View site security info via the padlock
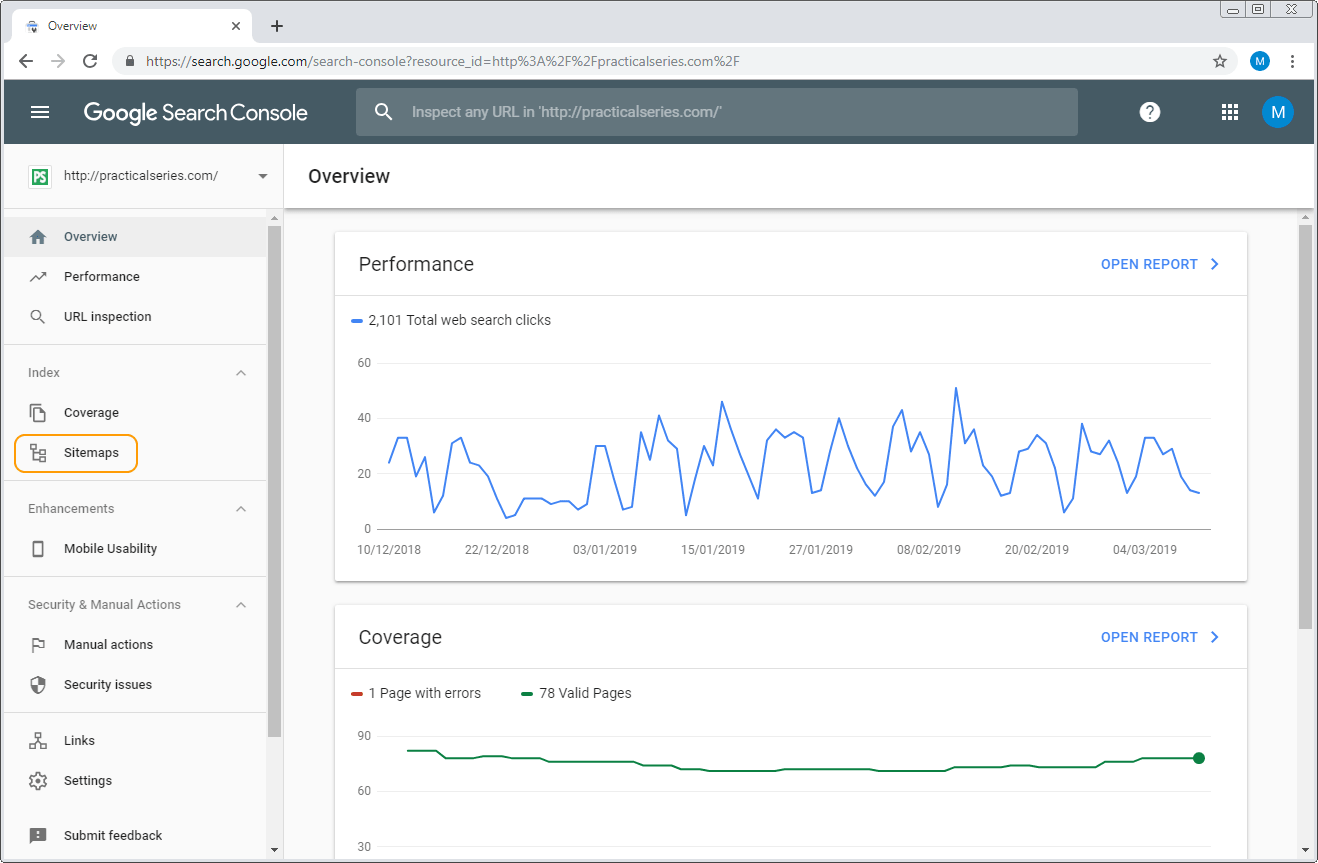1318x863 pixels. pyautogui.click(x=130, y=61)
